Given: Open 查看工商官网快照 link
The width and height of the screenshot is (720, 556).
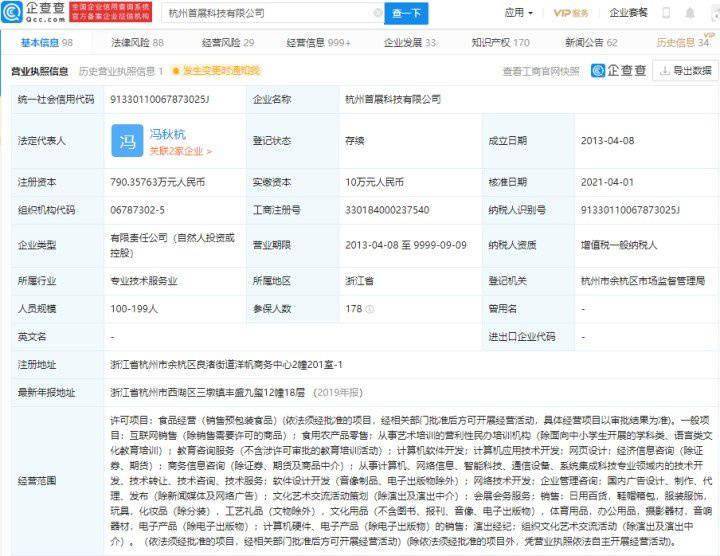Looking at the screenshot, I should (x=540, y=71).
